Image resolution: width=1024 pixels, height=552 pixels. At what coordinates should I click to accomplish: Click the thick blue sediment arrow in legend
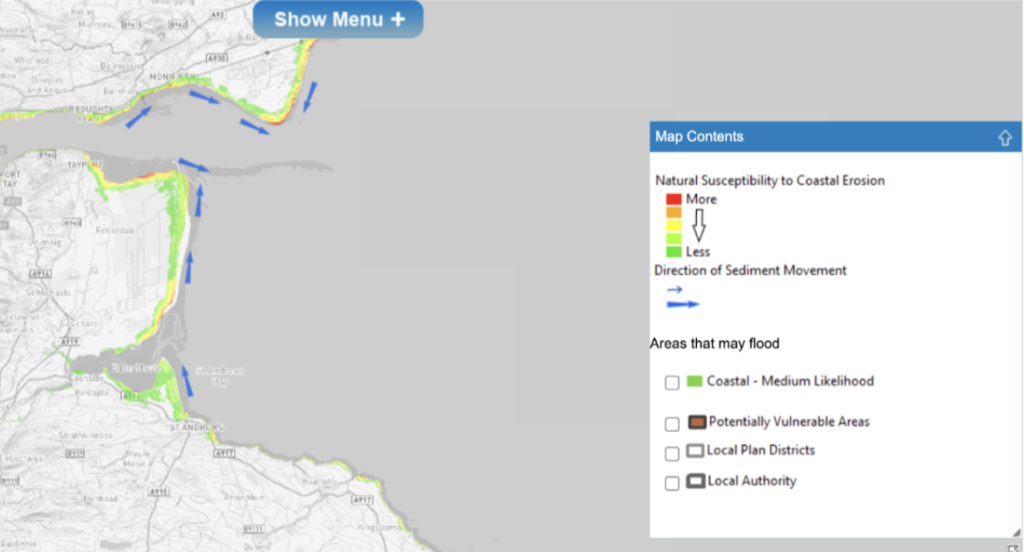[x=683, y=304]
